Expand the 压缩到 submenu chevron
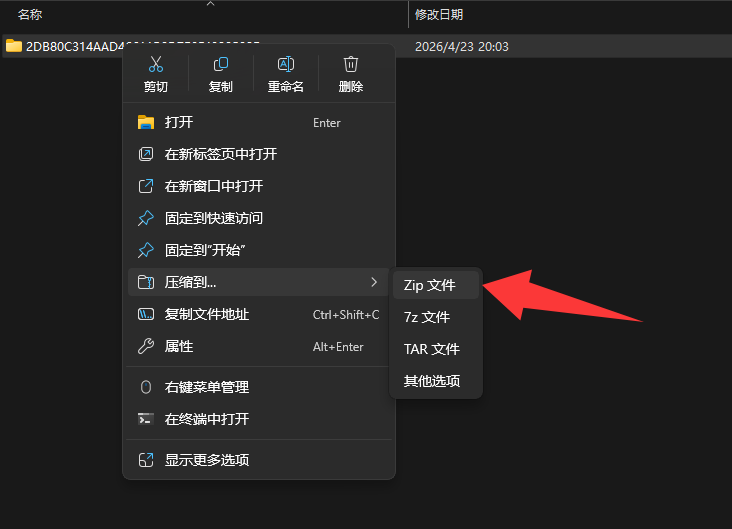Image resolution: width=732 pixels, height=529 pixels. tap(373, 282)
